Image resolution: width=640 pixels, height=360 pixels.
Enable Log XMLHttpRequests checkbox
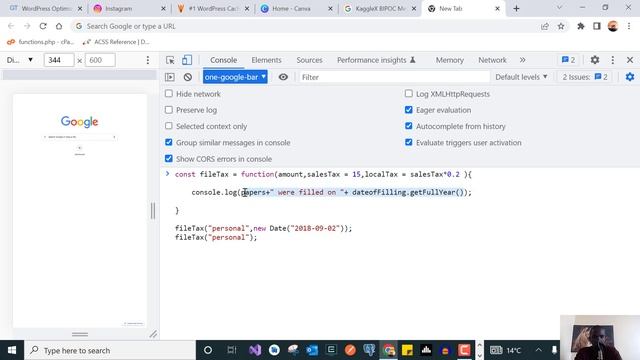click(x=409, y=93)
